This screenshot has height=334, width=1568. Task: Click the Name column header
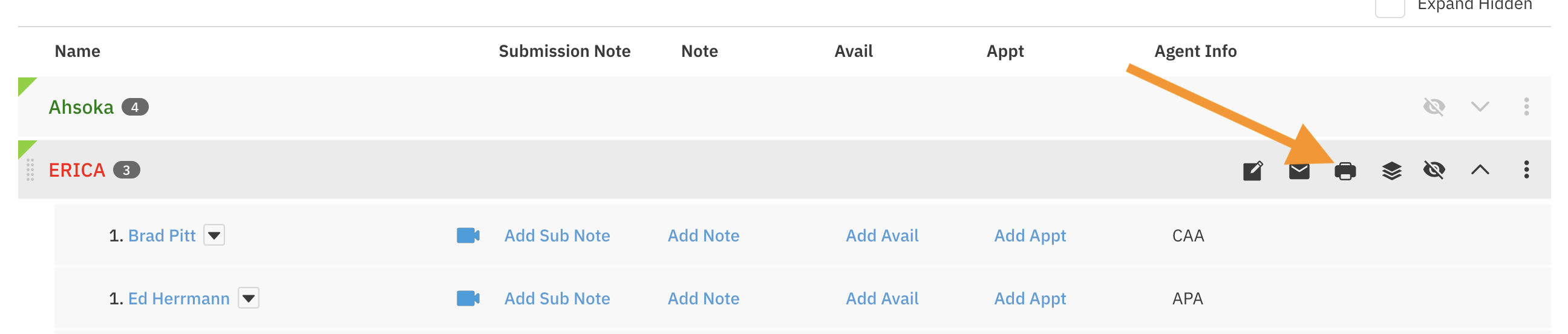77,51
